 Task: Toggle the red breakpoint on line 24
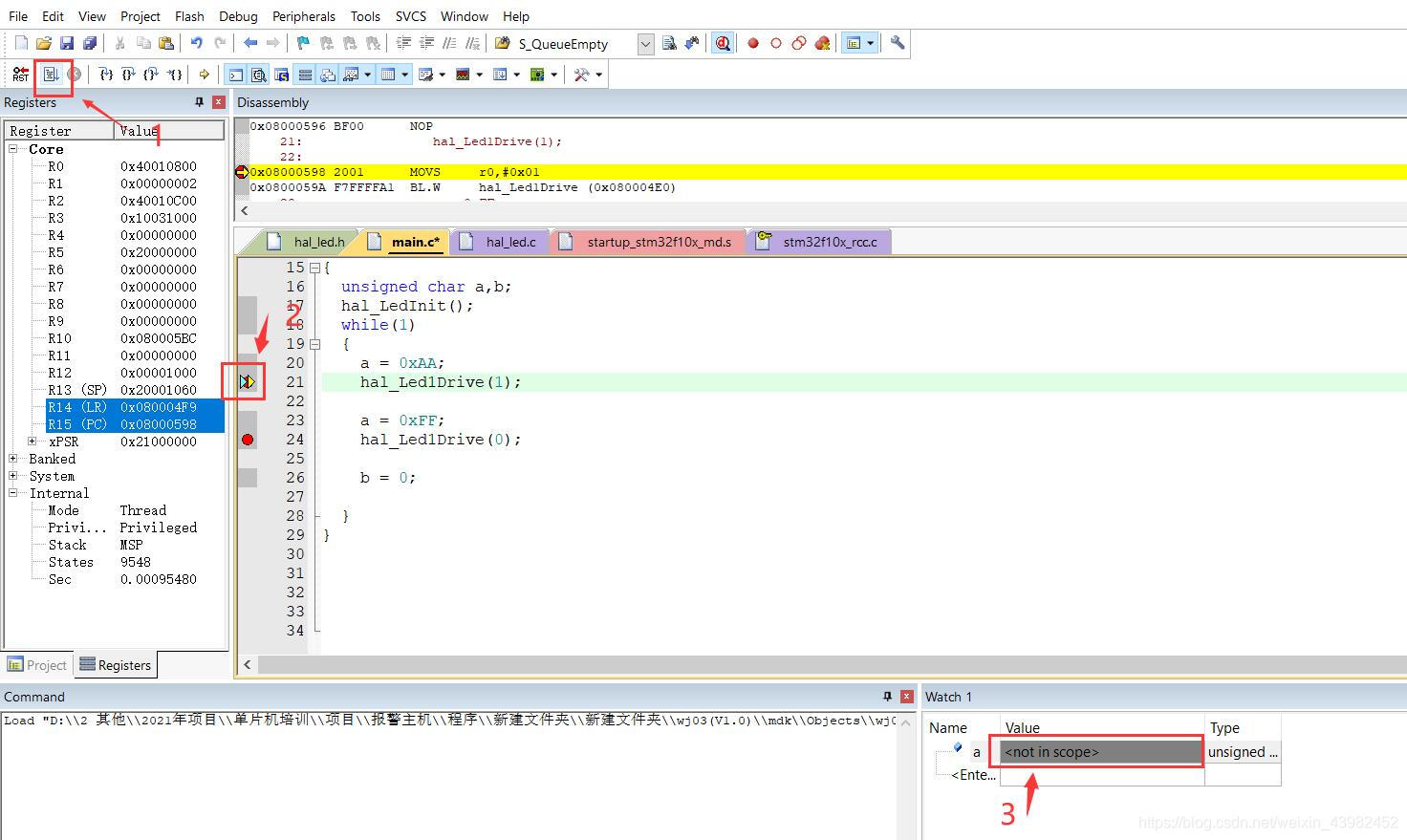[x=248, y=440]
